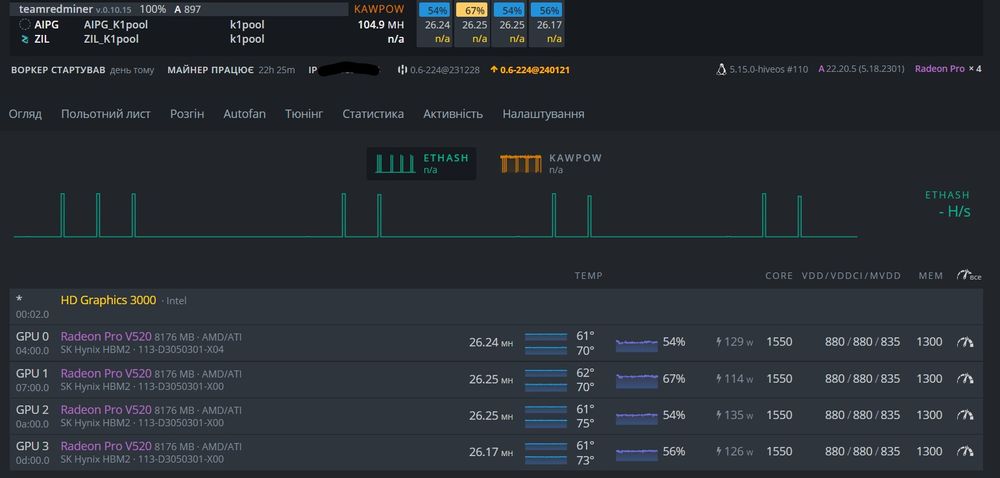The width and height of the screenshot is (1000, 478).
Task: Click the ZIL coin icon
Action: click(x=25, y=39)
